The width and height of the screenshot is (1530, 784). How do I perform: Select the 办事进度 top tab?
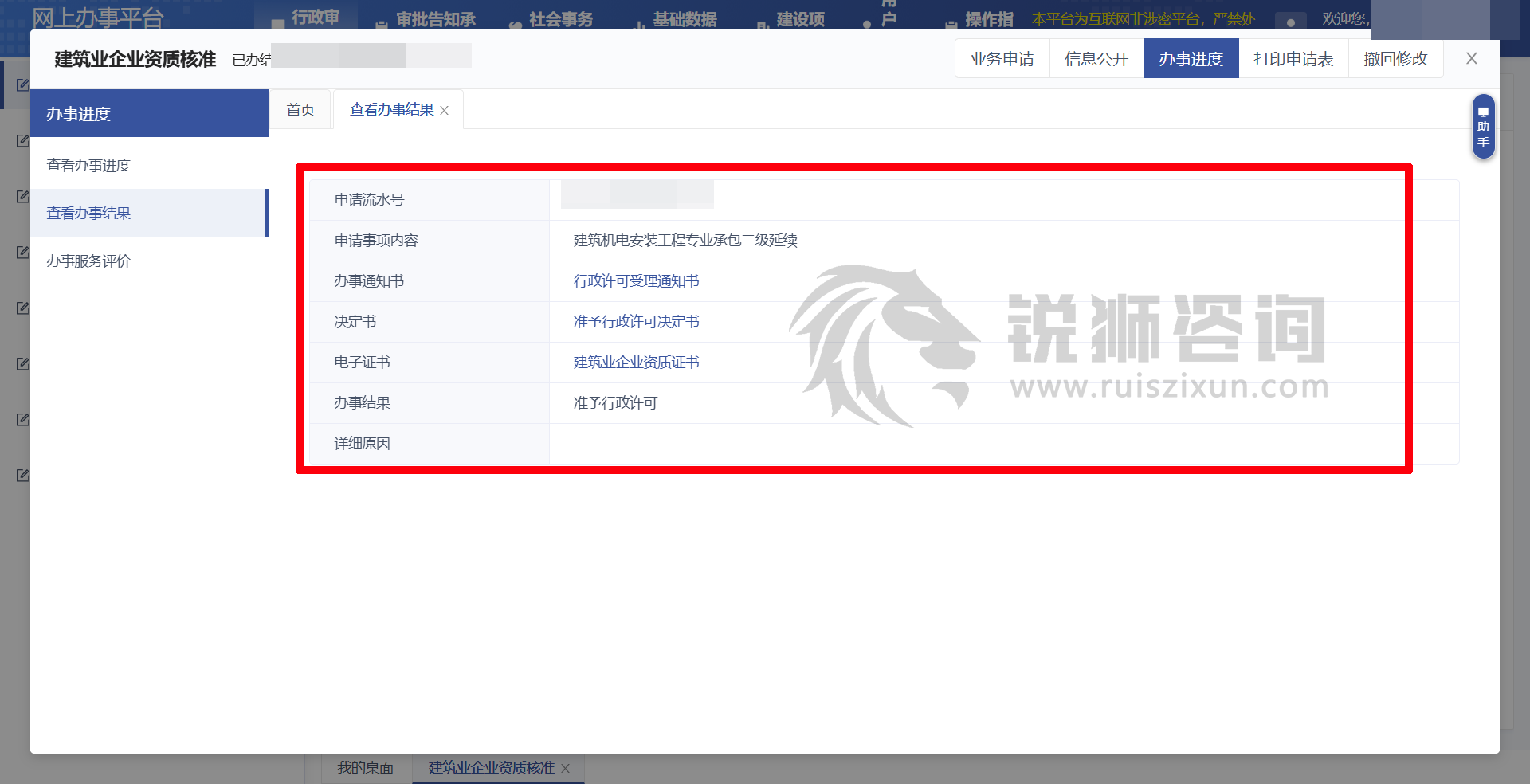(1191, 59)
